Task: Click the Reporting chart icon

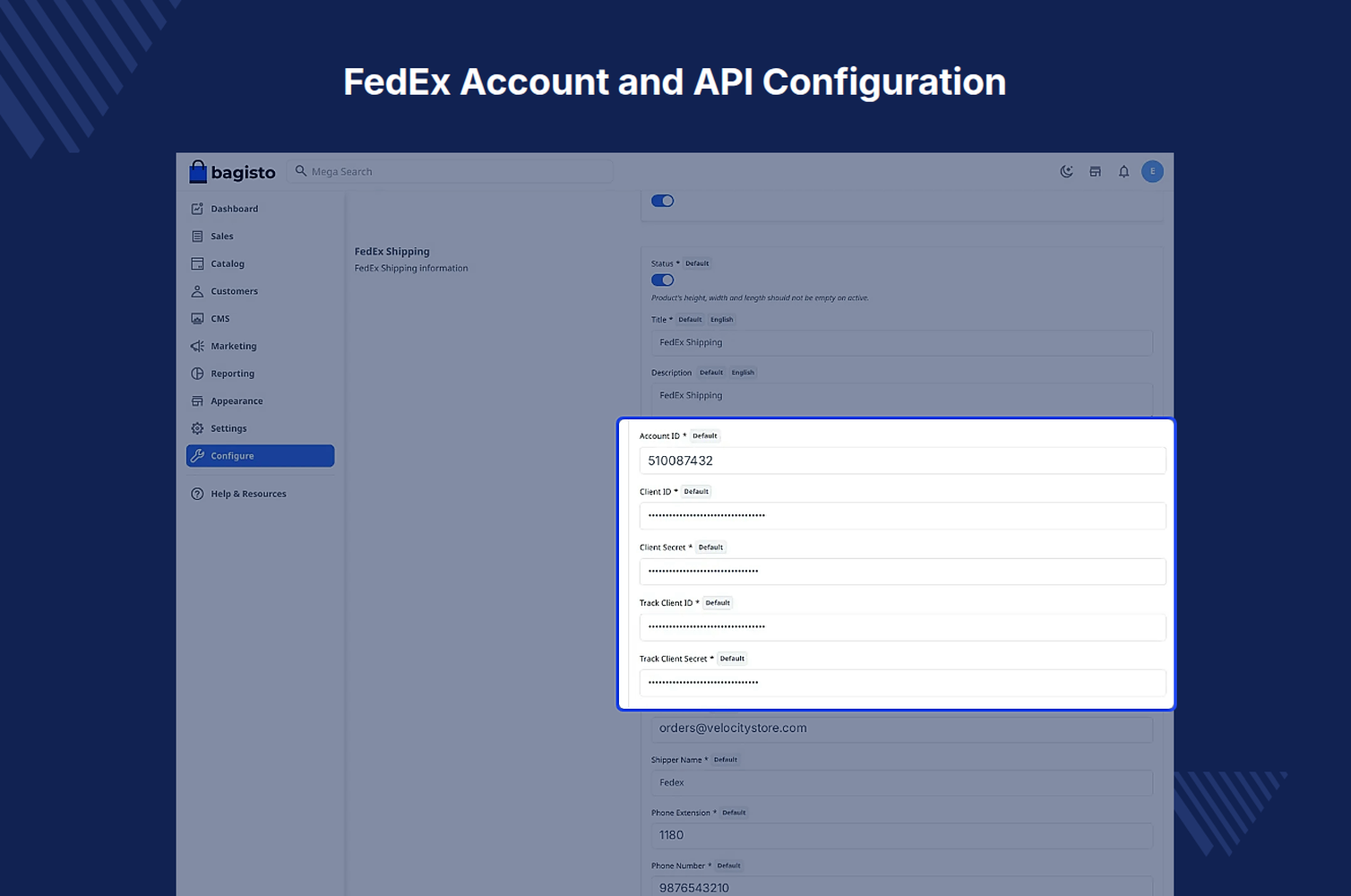Action: click(197, 374)
